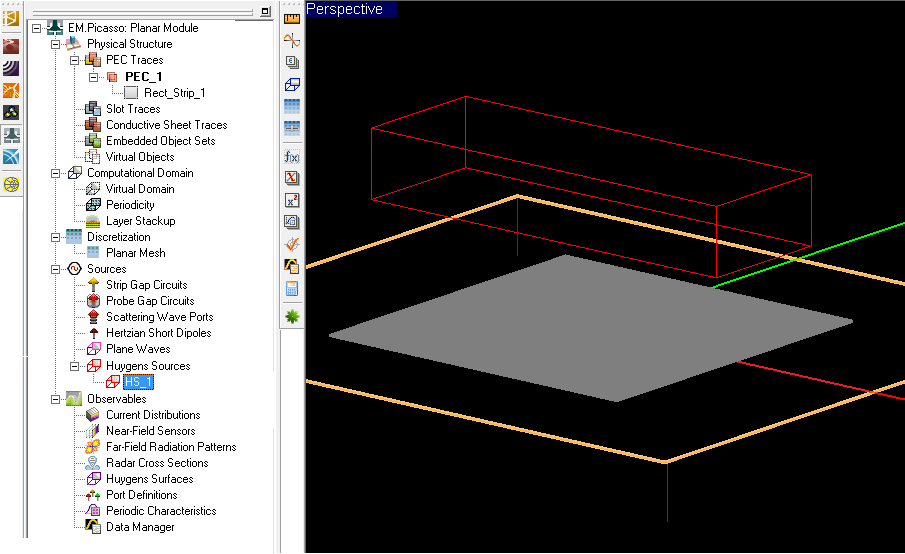Collapse the Physical Structure tree node

pyautogui.click(x=56, y=44)
